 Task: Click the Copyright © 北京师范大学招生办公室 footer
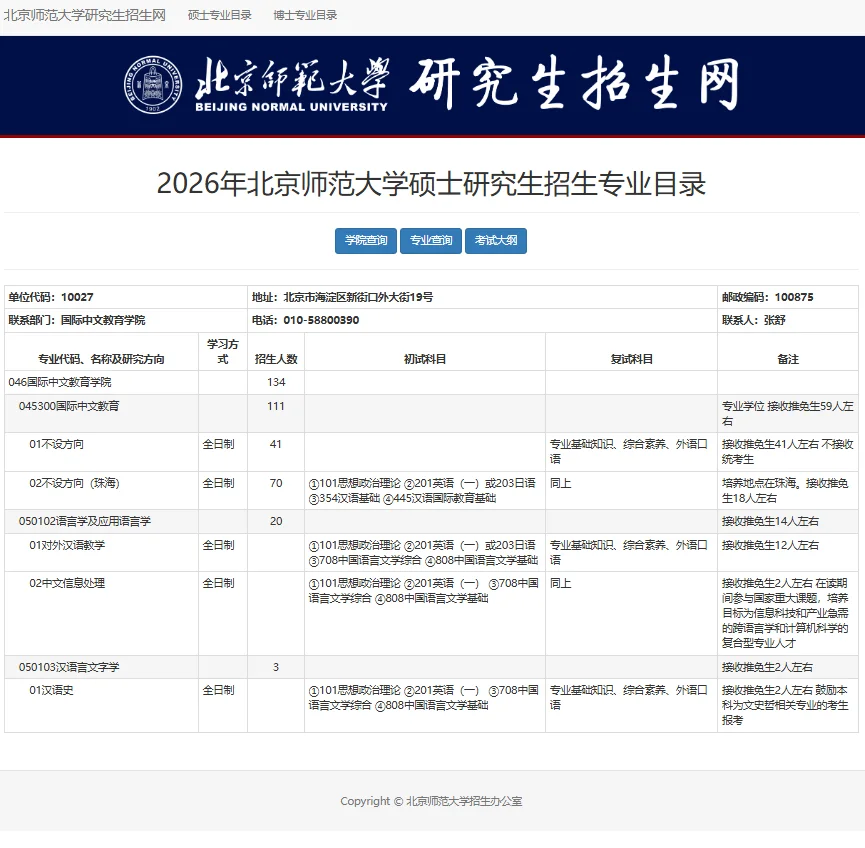pos(431,801)
